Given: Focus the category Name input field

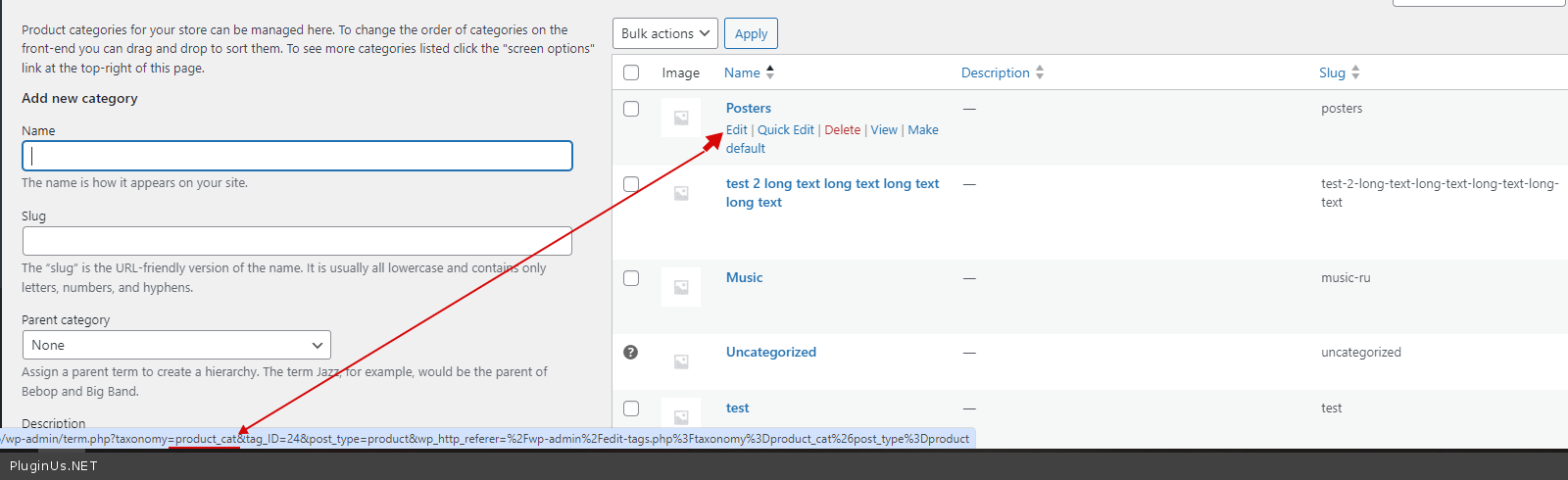Looking at the screenshot, I should click(x=297, y=156).
